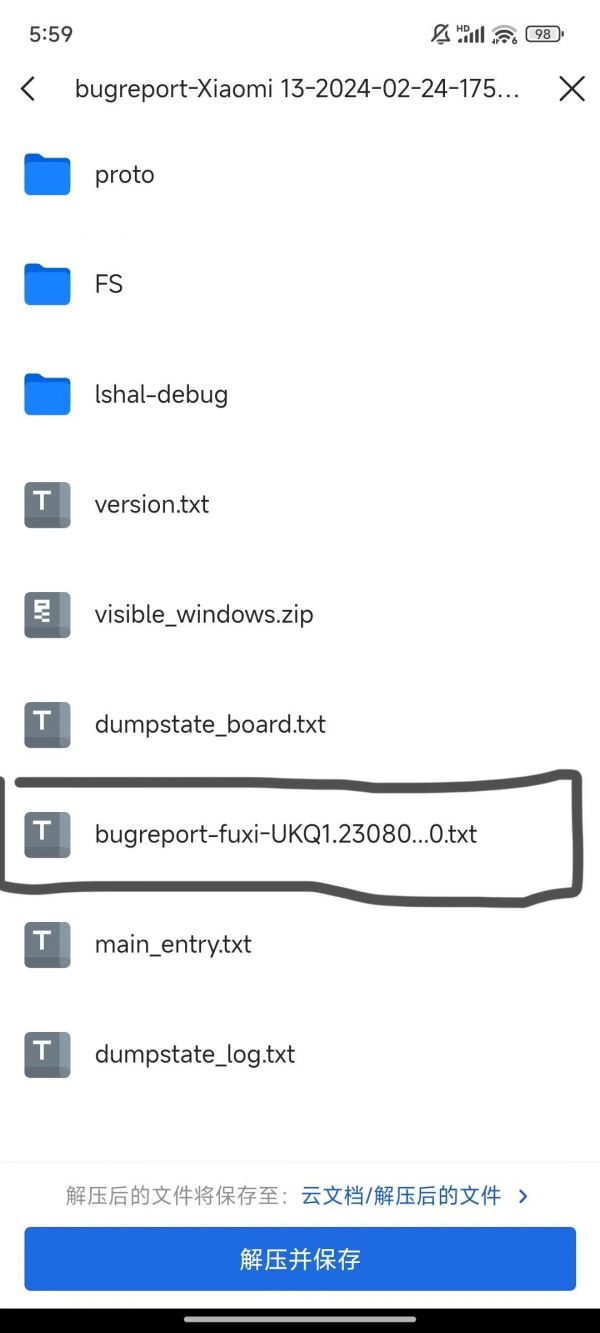
Task: Select the visible_windows.zip file name
Action: click(x=204, y=614)
